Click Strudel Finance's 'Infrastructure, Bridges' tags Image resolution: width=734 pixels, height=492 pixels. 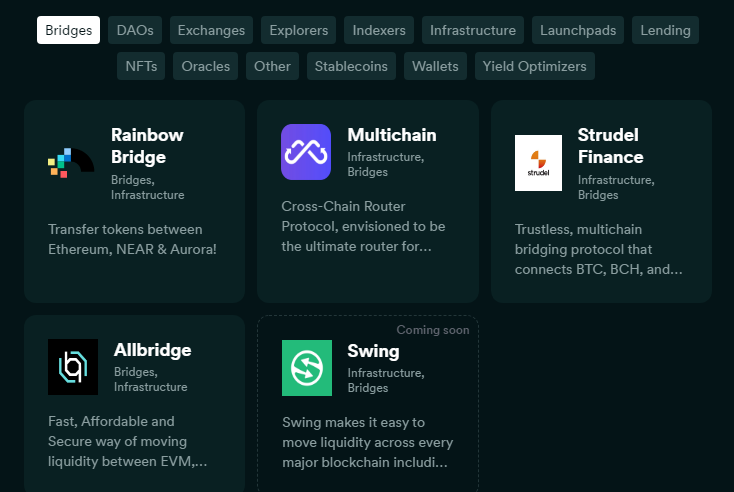click(616, 187)
